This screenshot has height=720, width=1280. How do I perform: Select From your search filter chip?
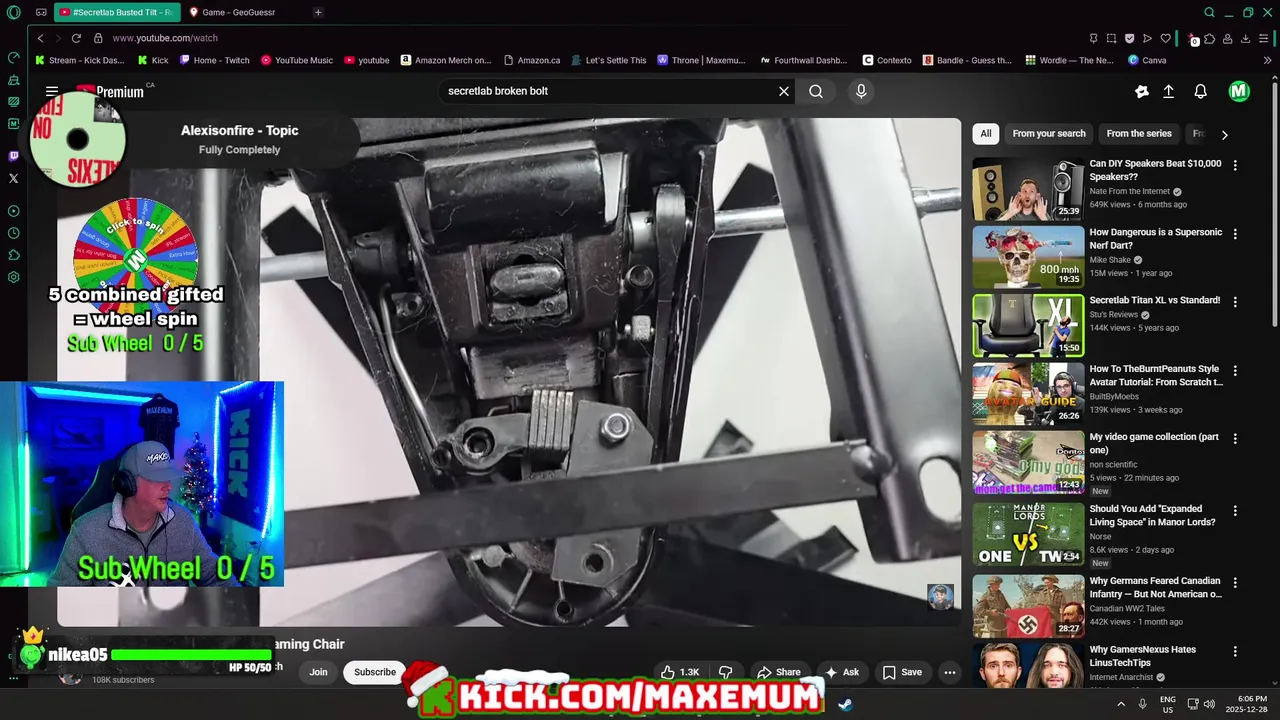pyautogui.click(x=1049, y=133)
